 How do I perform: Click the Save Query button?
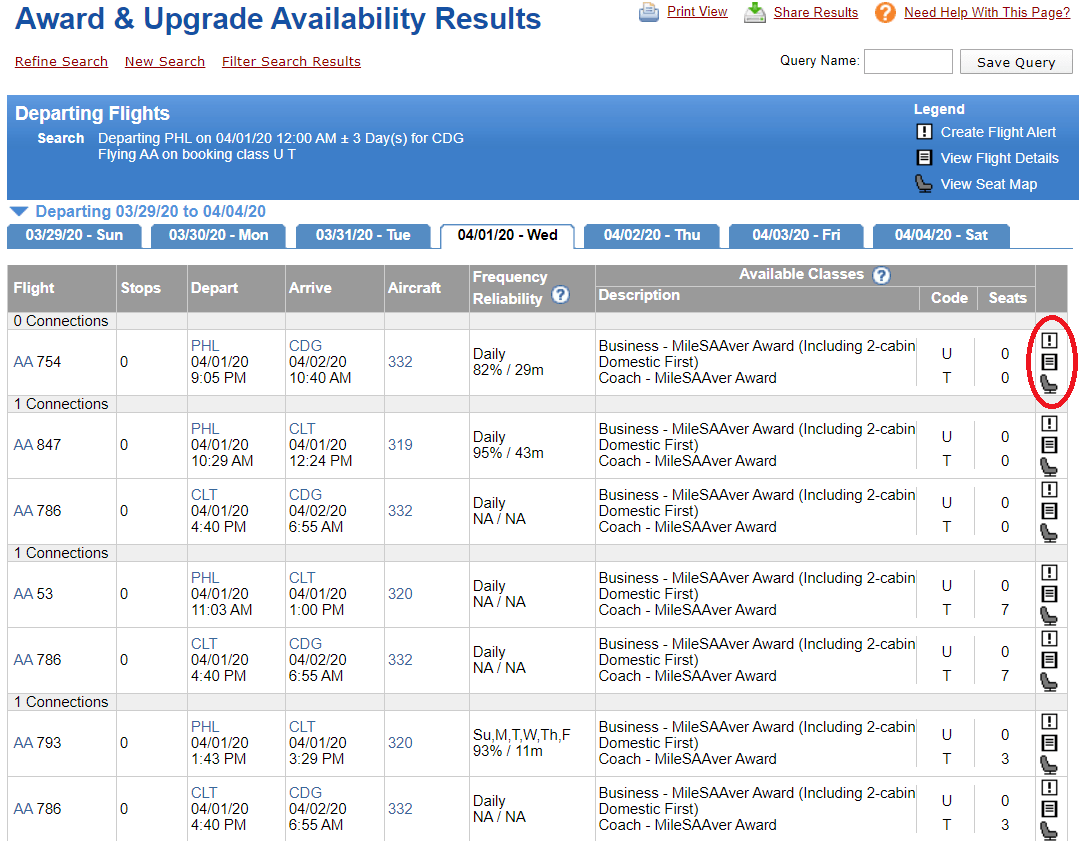(1016, 62)
